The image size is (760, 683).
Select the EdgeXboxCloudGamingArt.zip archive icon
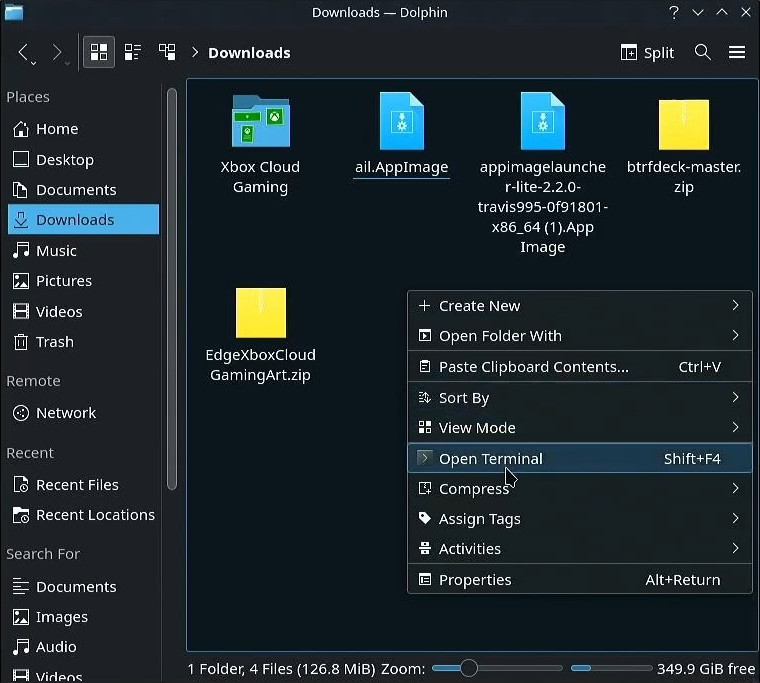click(261, 313)
